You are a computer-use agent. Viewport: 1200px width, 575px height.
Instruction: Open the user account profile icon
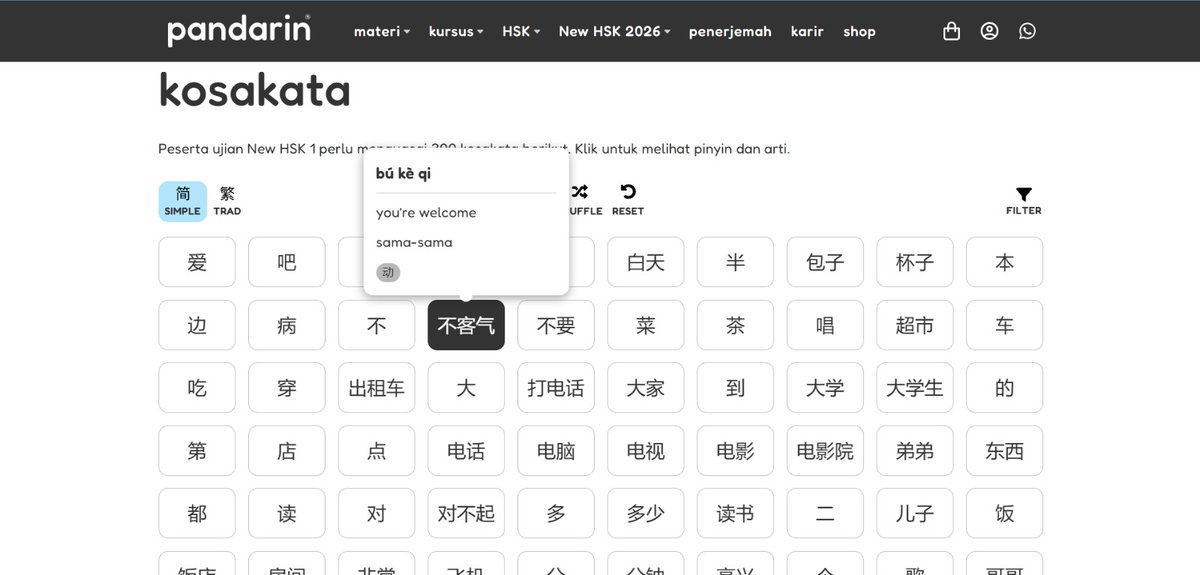tap(989, 31)
